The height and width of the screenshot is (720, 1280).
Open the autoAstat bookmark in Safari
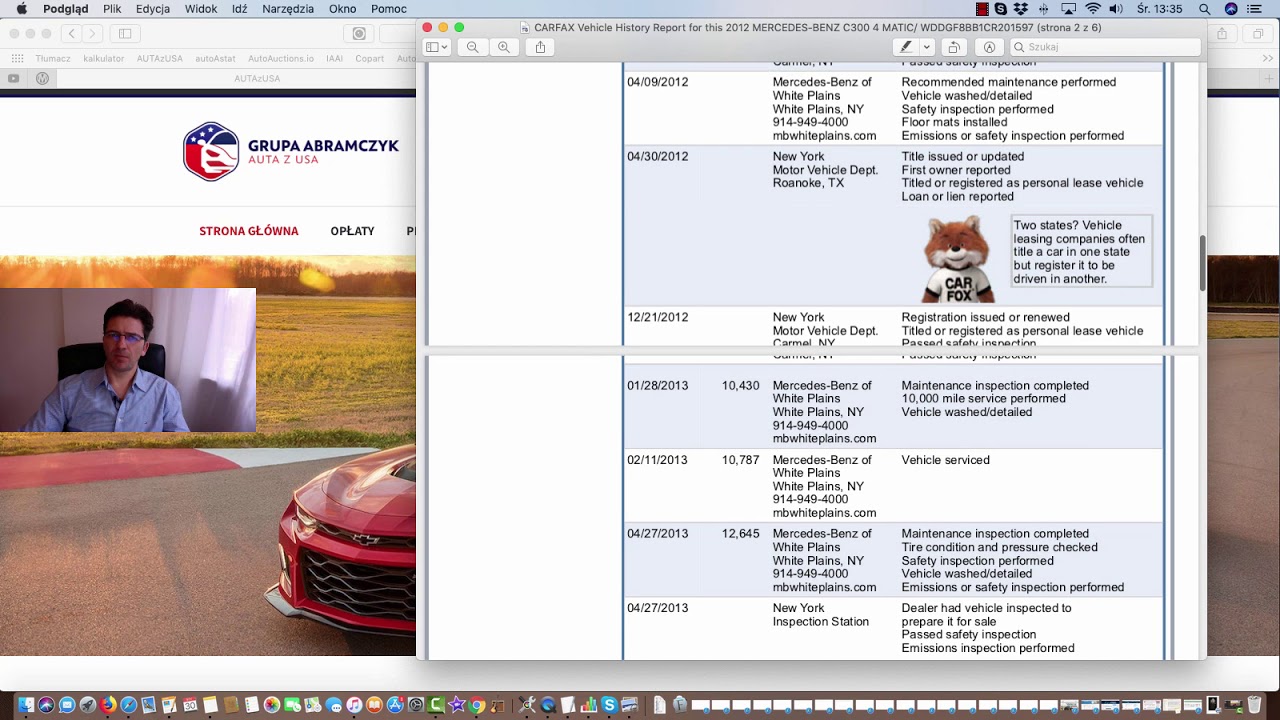tap(215, 59)
